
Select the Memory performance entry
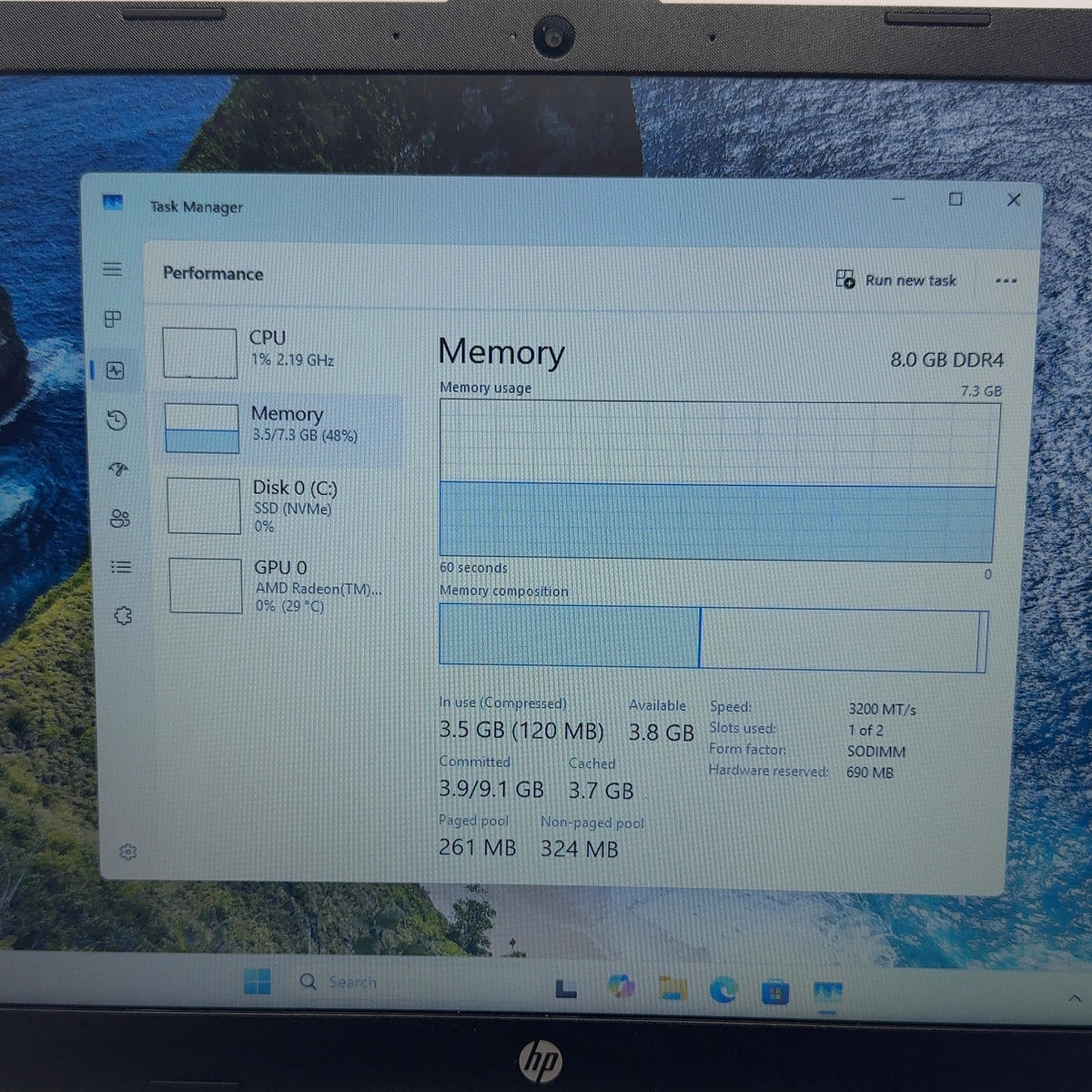click(x=280, y=428)
